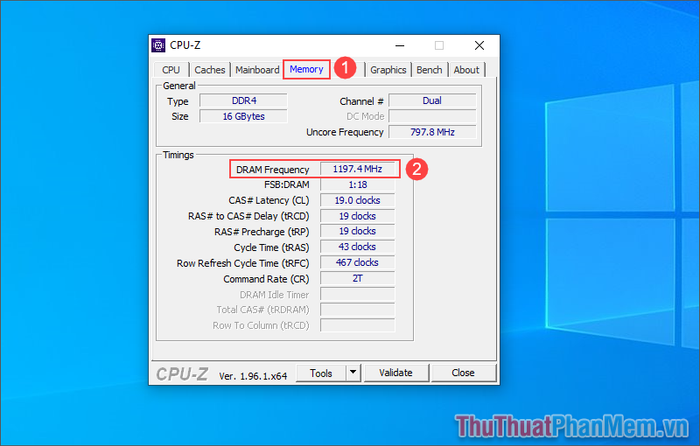
Task: Click the RAS# to CAS# Delay (tRCD) label
Action: 249,217
